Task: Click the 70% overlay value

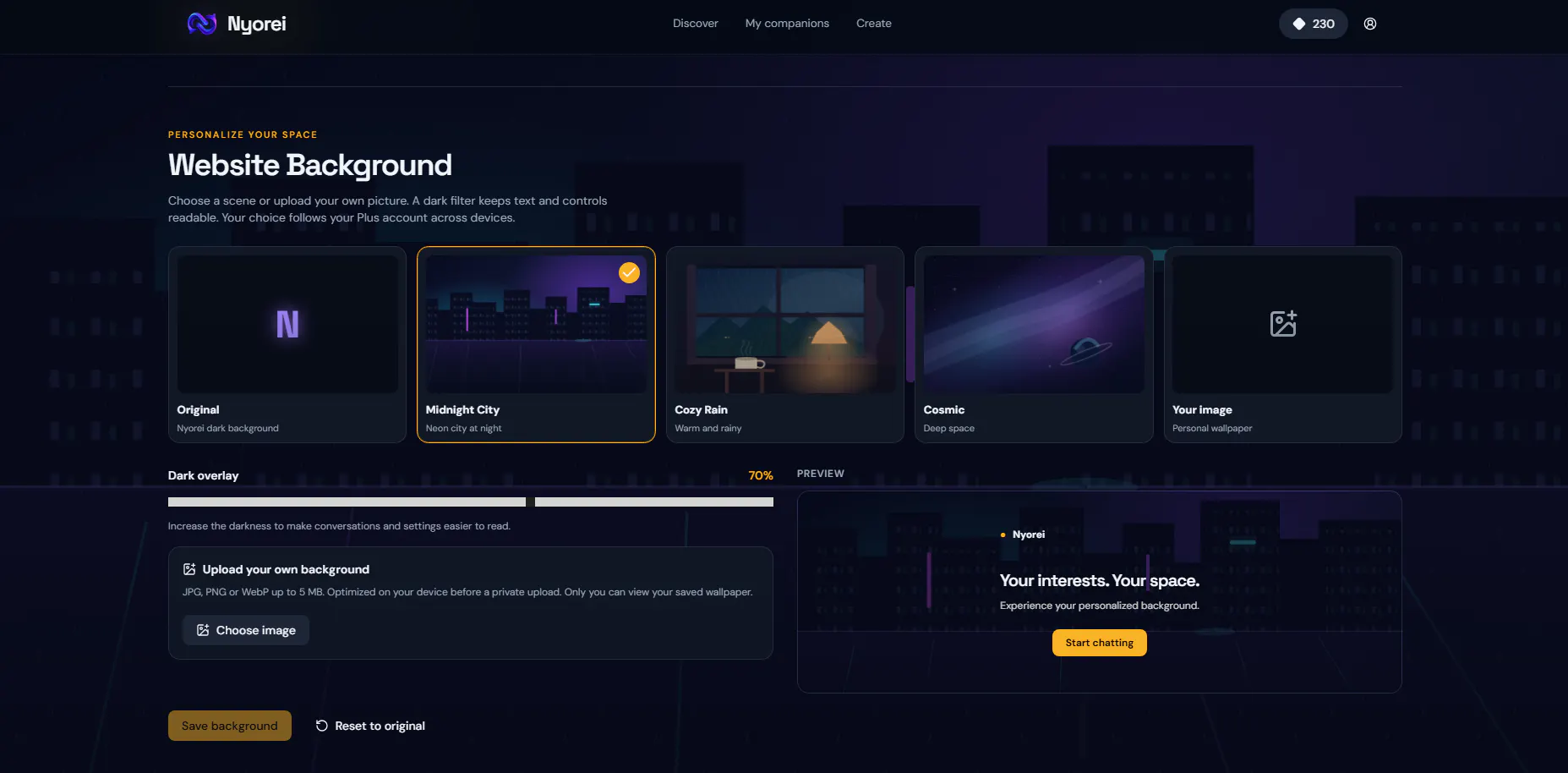Action: (761, 475)
